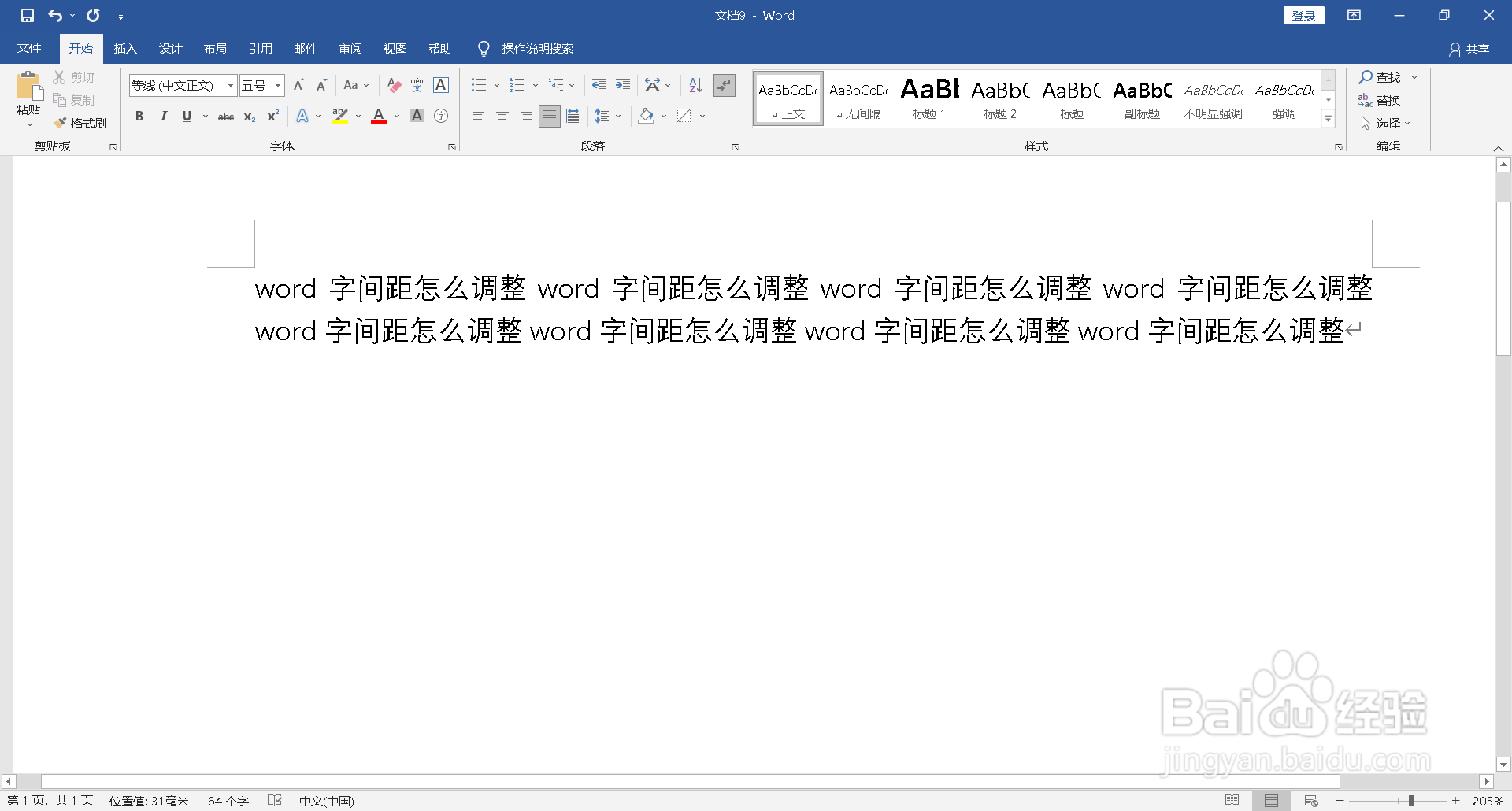Apply the 格式刷 format painter
Screen dimensions: 1512x811
80,123
